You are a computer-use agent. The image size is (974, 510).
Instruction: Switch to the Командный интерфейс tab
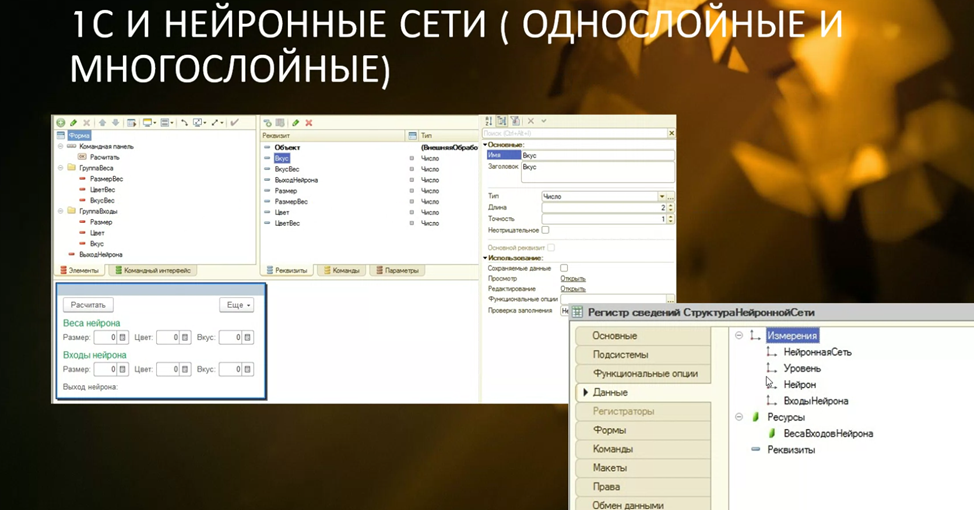(152, 271)
